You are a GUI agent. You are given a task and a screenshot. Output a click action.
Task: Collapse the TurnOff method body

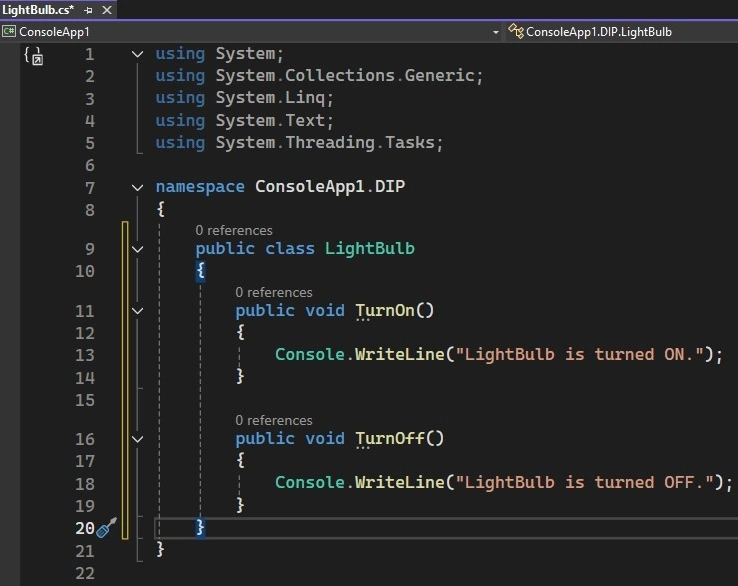[x=137, y=439]
